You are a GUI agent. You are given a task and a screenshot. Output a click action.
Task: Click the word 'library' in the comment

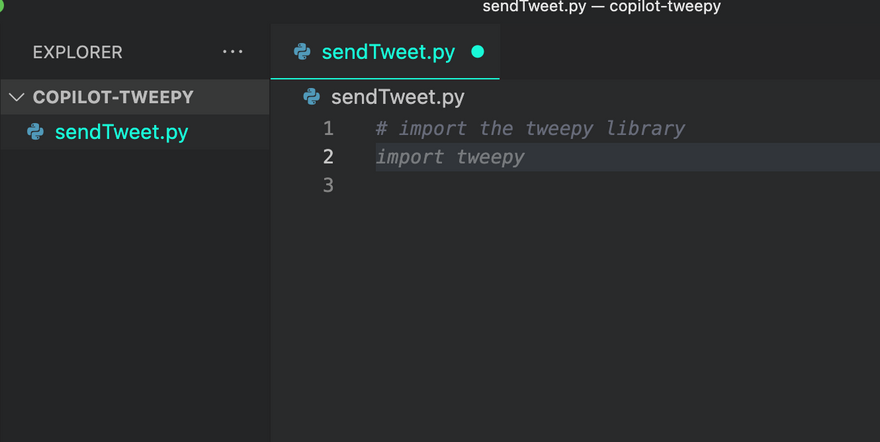(645, 128)
